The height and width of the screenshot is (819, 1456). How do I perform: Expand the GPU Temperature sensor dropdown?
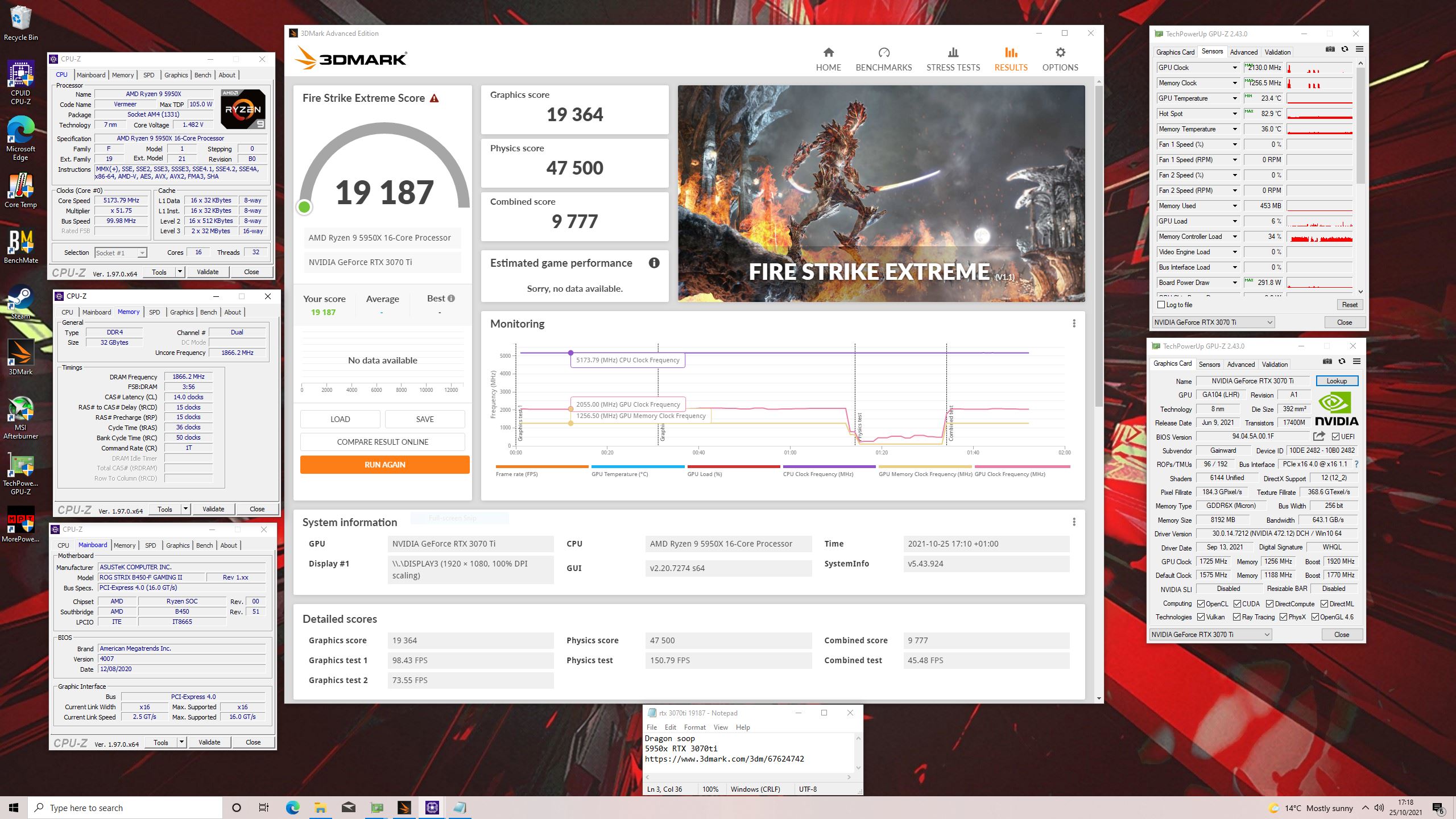(1235, 98)
